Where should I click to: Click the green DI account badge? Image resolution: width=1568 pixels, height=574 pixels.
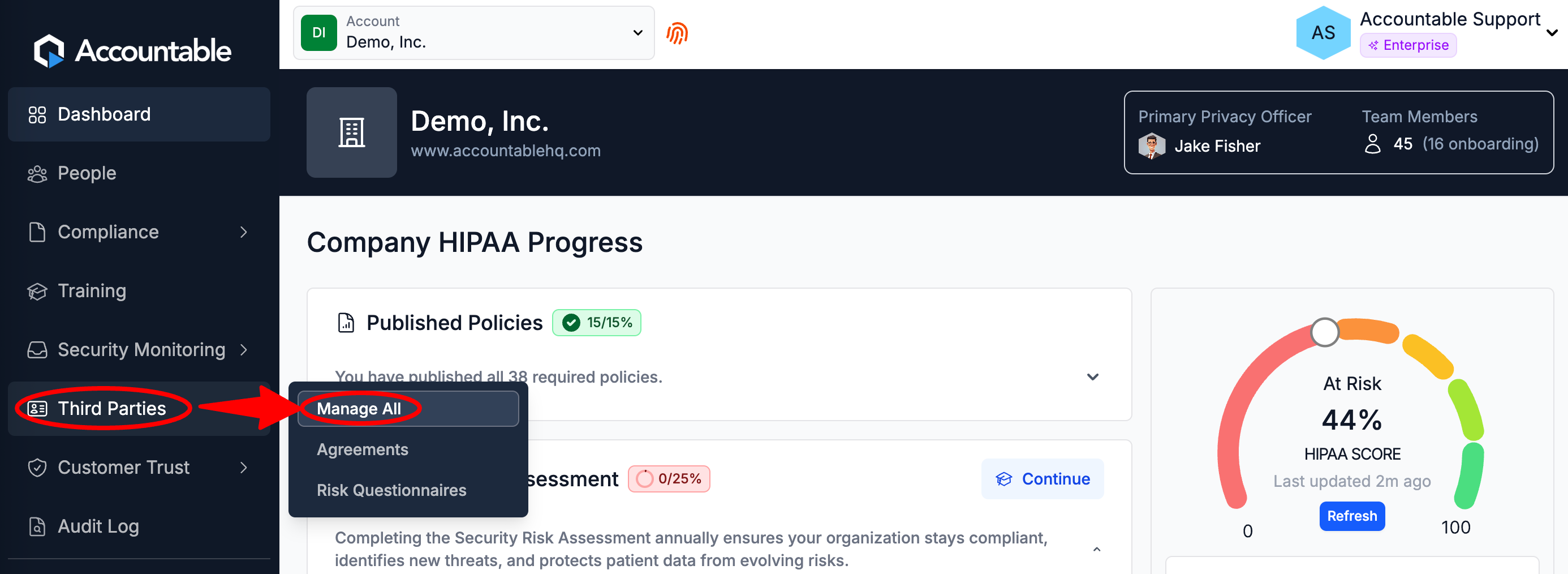coord(319,33)
